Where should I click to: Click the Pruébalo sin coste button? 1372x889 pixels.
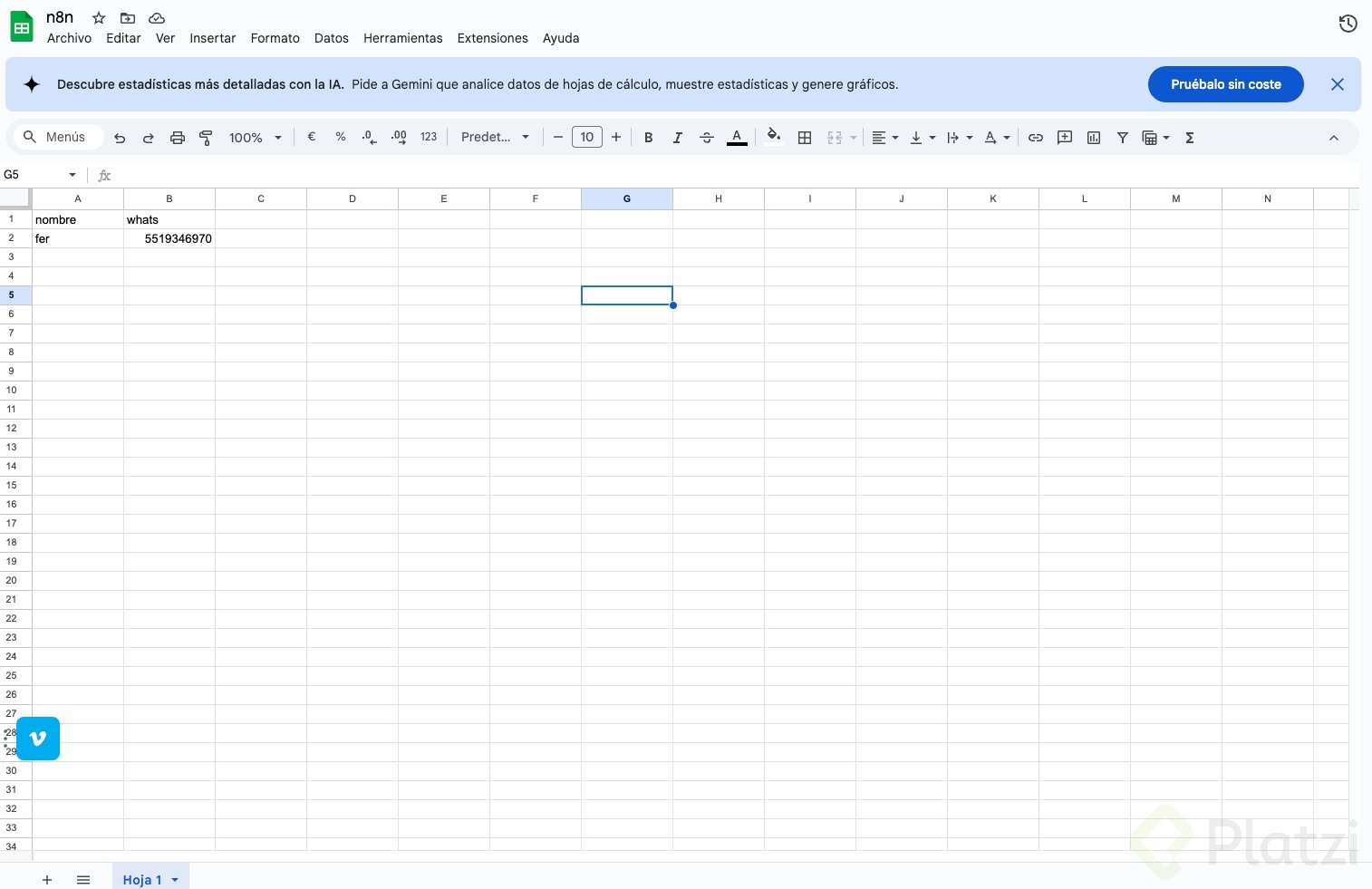[x=1225, y=84]
